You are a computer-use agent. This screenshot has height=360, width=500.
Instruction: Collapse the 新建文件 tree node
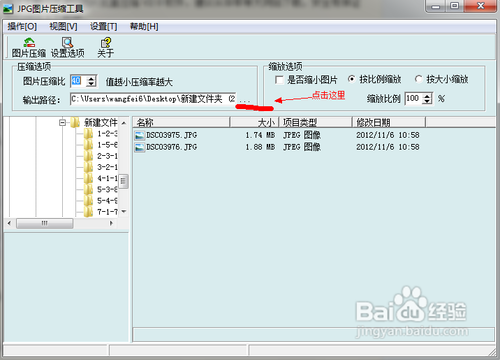coord(62,123)
